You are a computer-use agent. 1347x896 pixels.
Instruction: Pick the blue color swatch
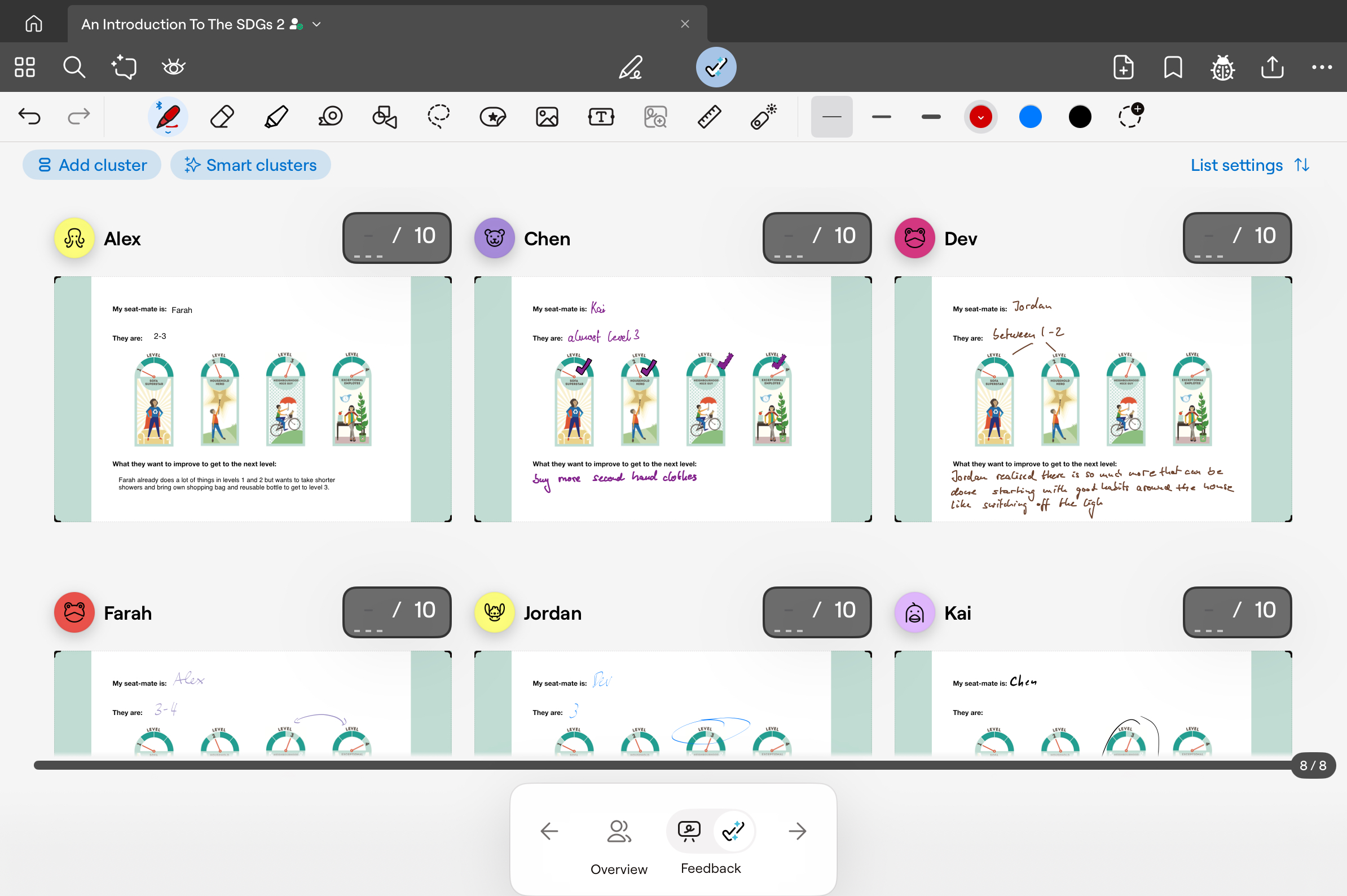click(1030, 117)
